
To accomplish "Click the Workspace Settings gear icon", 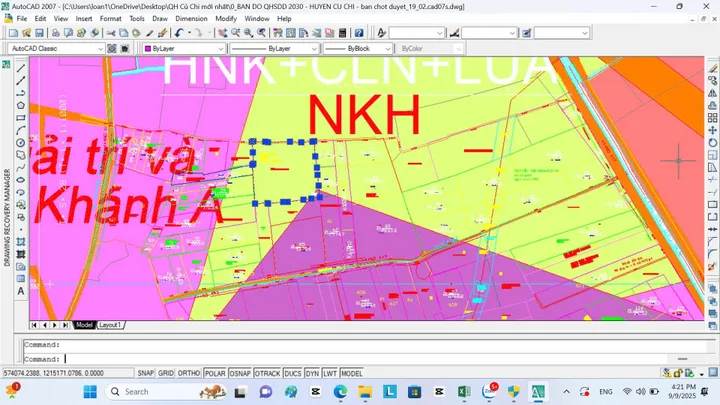I will click(112, 48).
